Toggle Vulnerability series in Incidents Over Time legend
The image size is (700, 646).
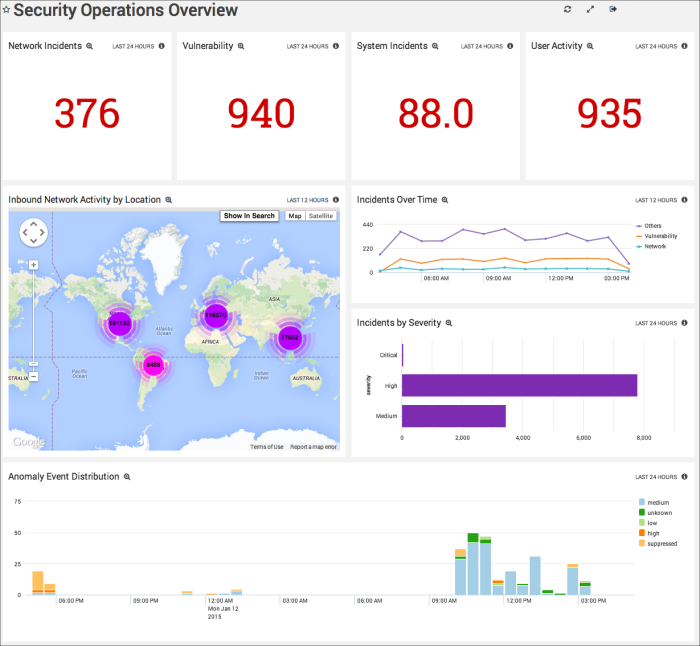tap(660, 236)
